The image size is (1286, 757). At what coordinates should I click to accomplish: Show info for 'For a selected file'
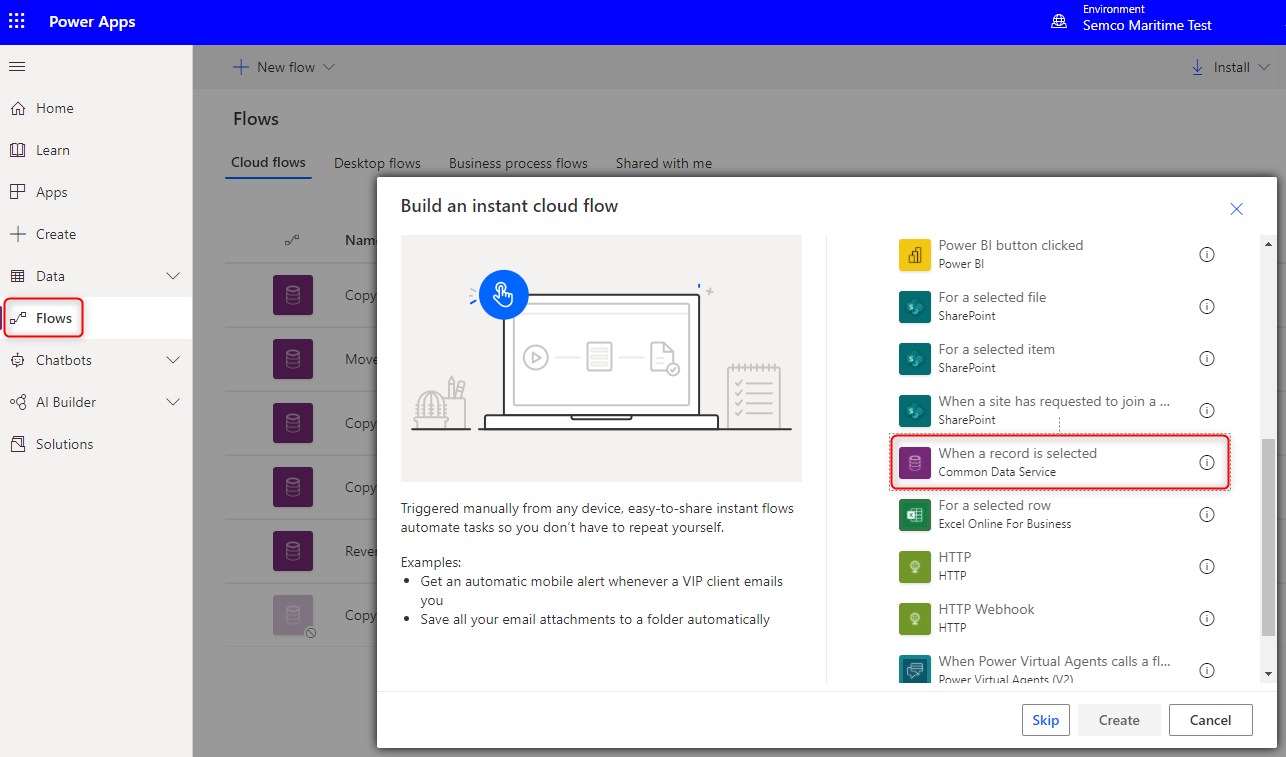pyautogui.click(x=1207, y=307)
